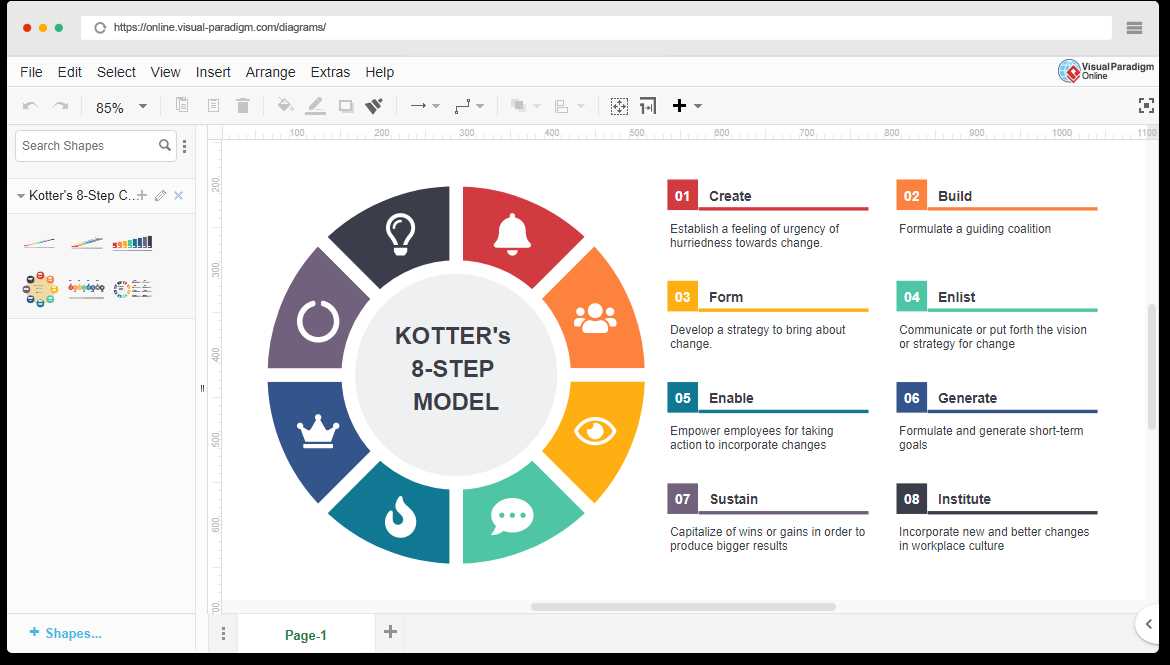Screen dimensions: 1170x665
Task: Select the straight connection arrow icon
Action: (418, 106)
